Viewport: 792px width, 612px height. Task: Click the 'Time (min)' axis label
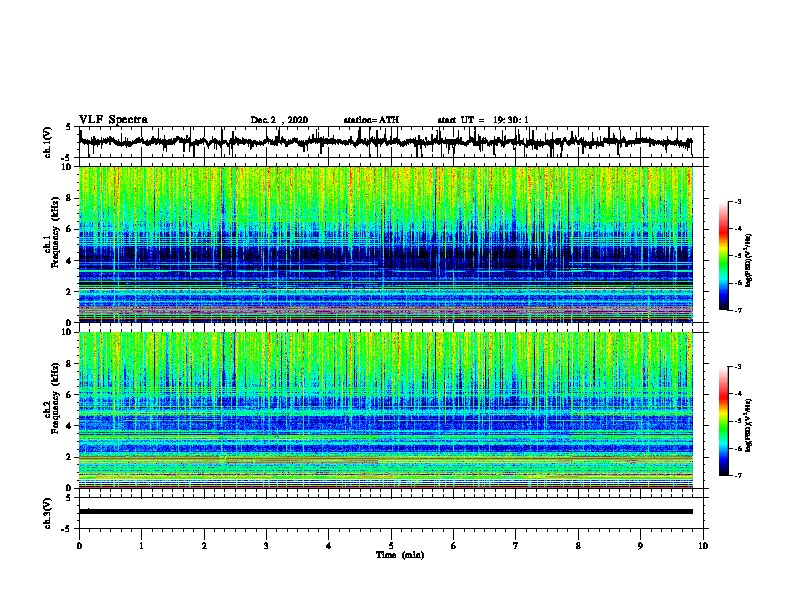[x=400, y=555]
